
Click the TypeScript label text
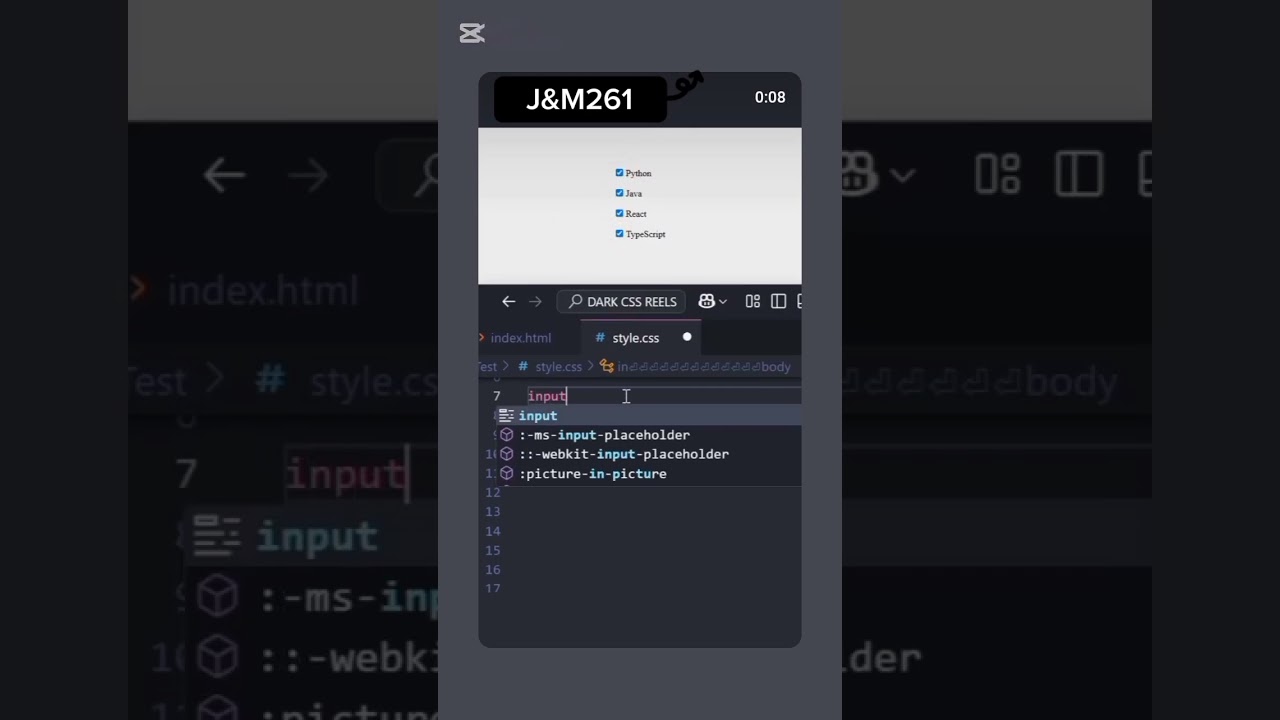coord(645,234)
